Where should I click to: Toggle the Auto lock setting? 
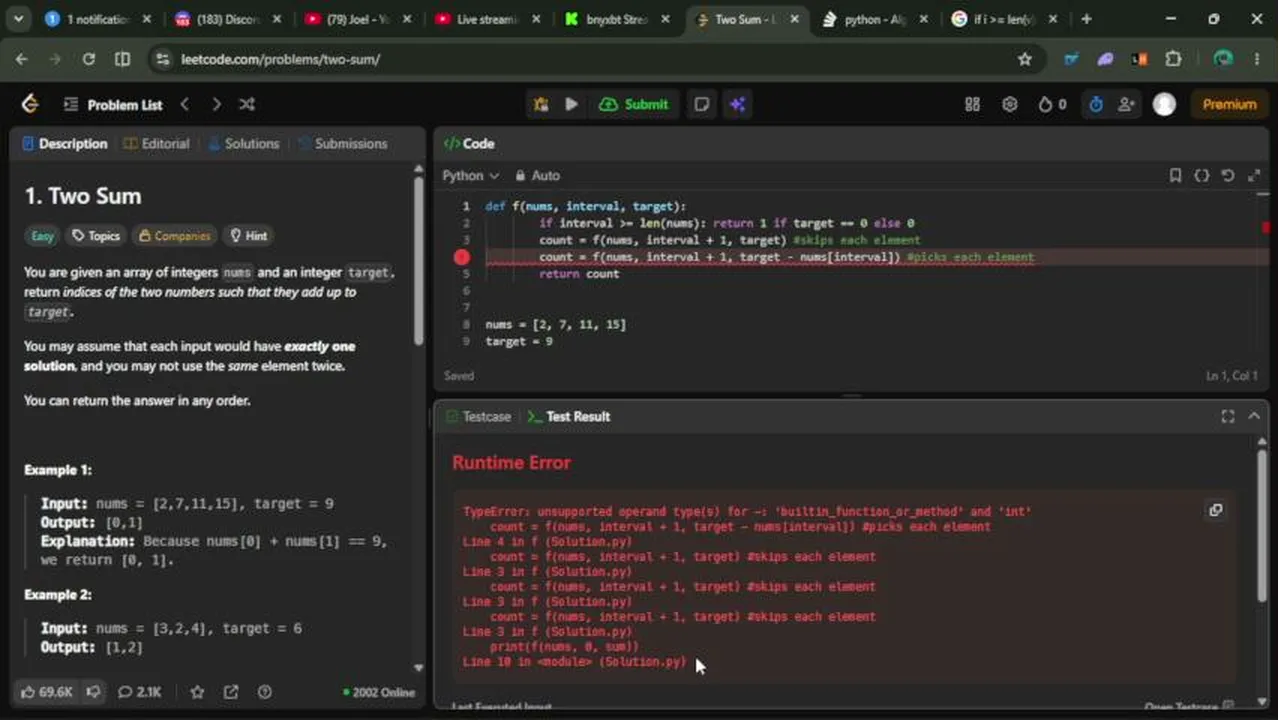click(538, 175)
